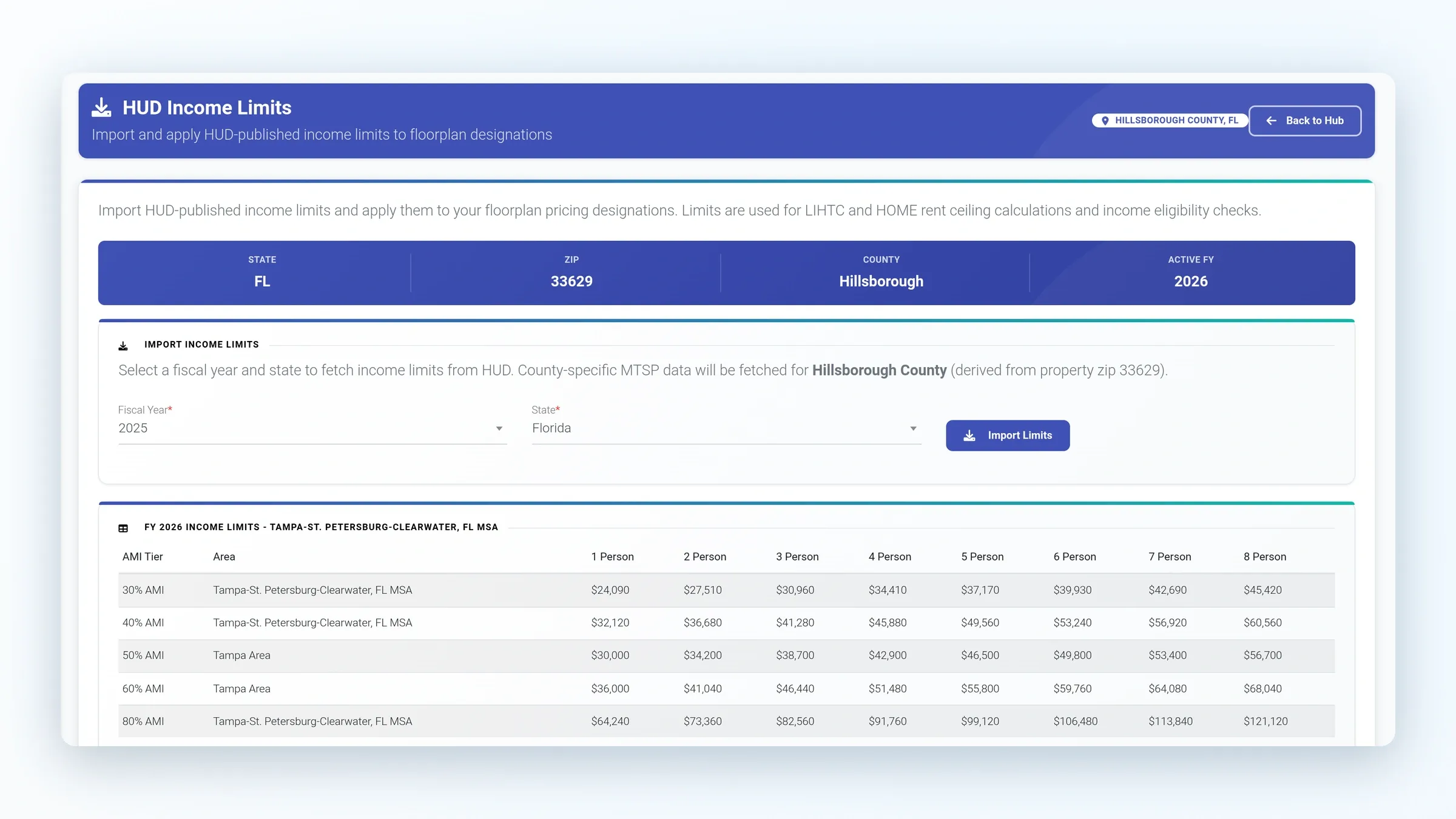1456x819 pixels.
Task: Select the 60% AMI row label
Action: [x=143, y=689]
